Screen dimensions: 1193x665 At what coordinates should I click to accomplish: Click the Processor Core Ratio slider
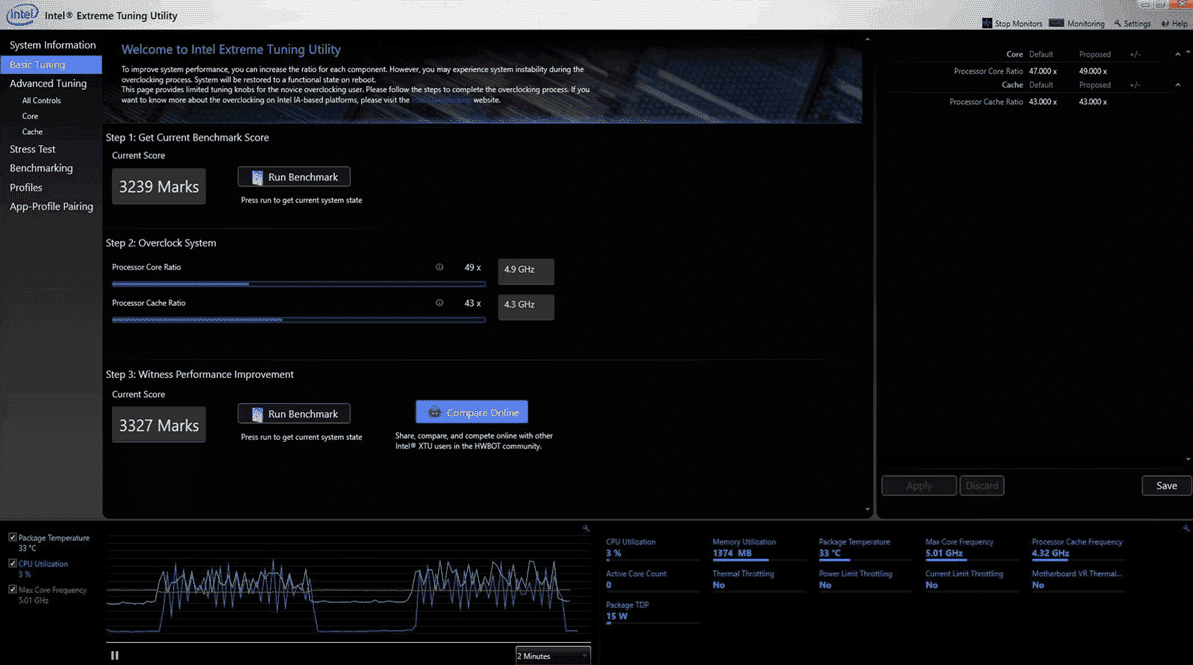pos(298,284)
